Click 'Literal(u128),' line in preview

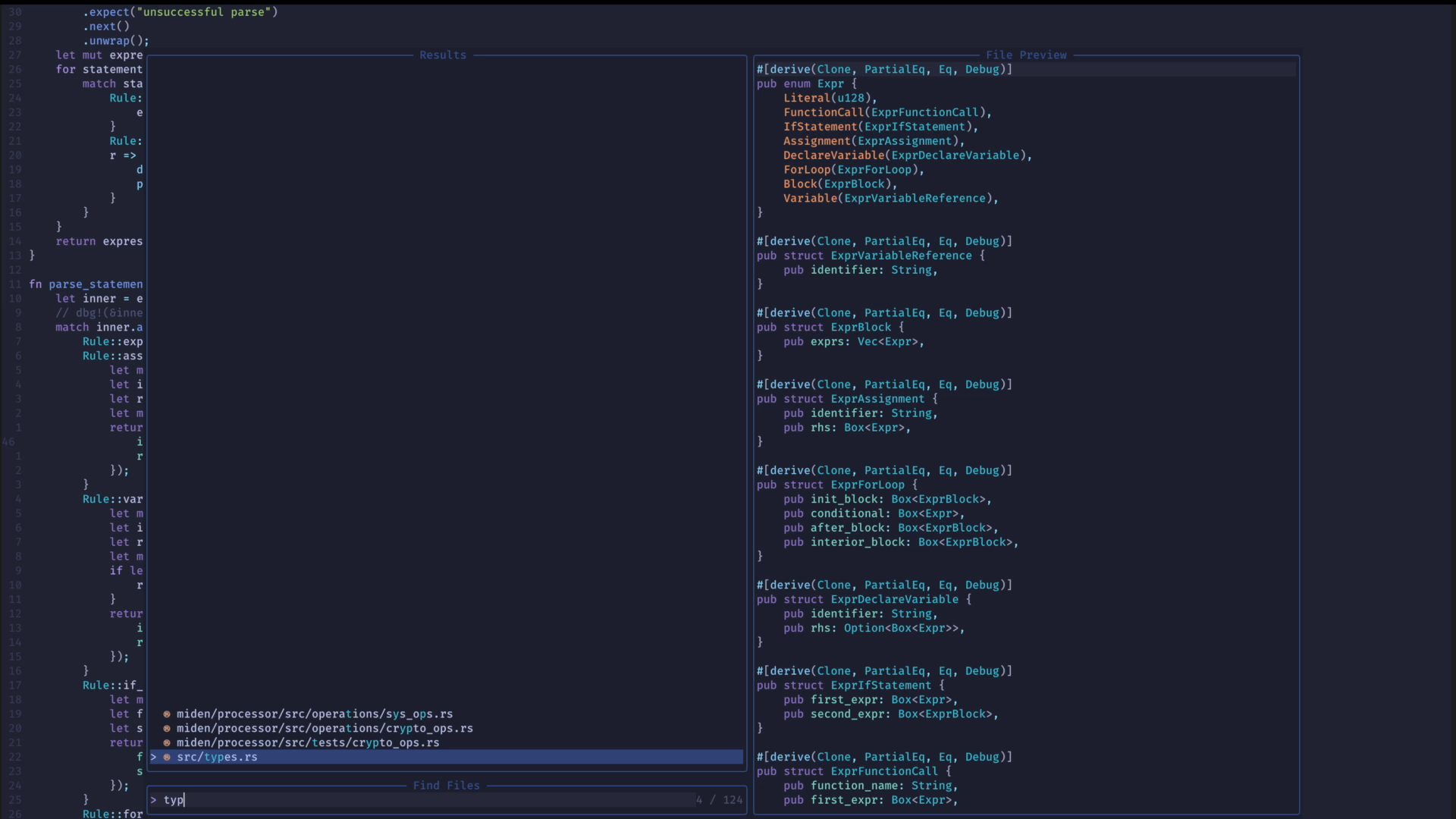point(830,98)
